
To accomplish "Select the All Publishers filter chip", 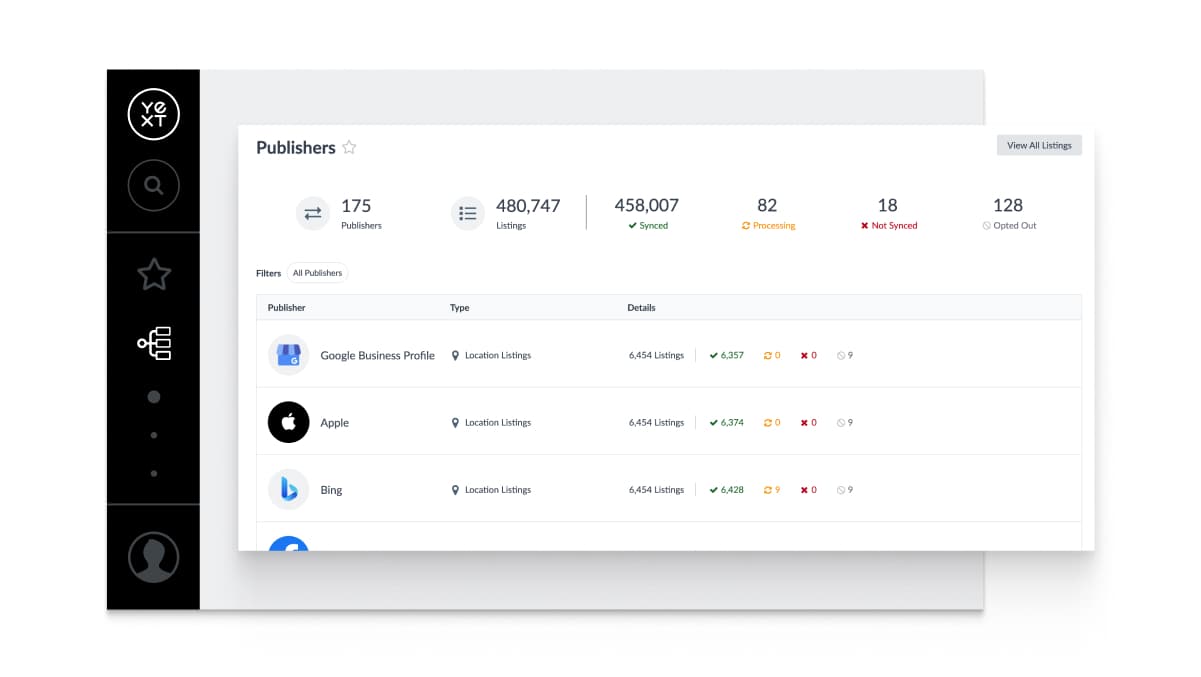I will 317,273.
